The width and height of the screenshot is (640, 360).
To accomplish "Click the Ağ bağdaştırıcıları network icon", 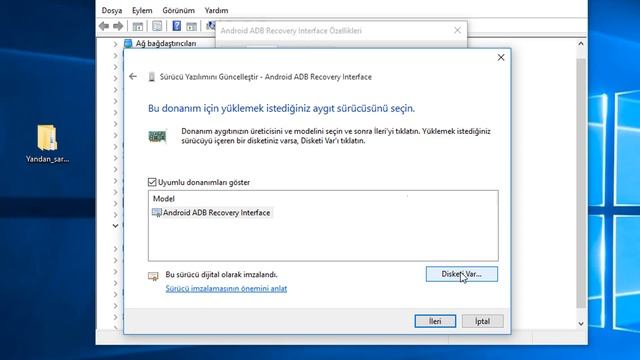I will 128,43.
